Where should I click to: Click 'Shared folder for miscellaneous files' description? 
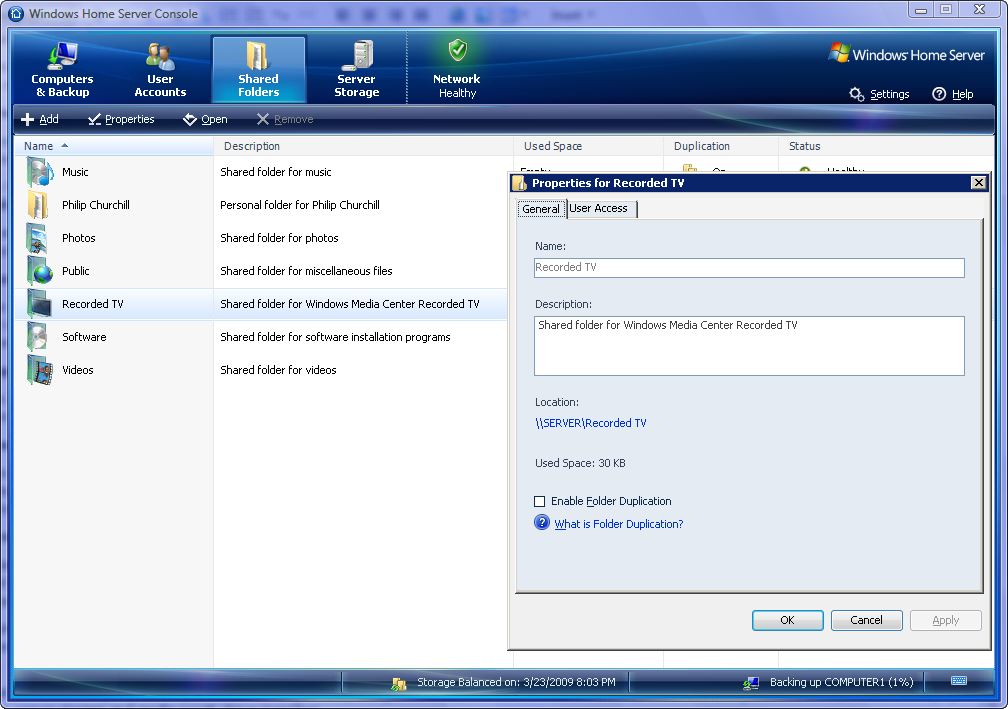click(x=306, y=271)
